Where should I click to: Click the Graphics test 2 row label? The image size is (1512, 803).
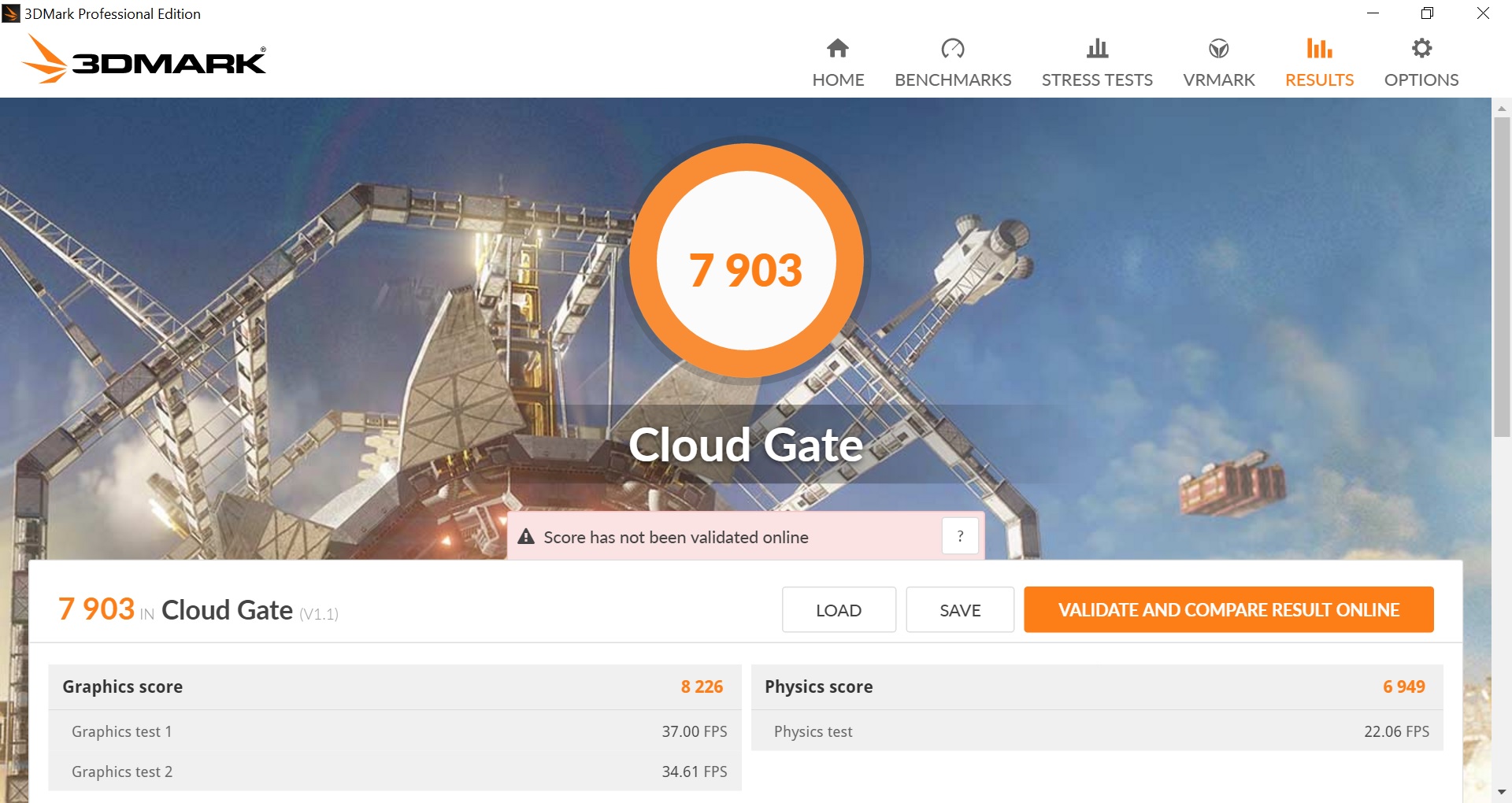click(x=122, y=772)
